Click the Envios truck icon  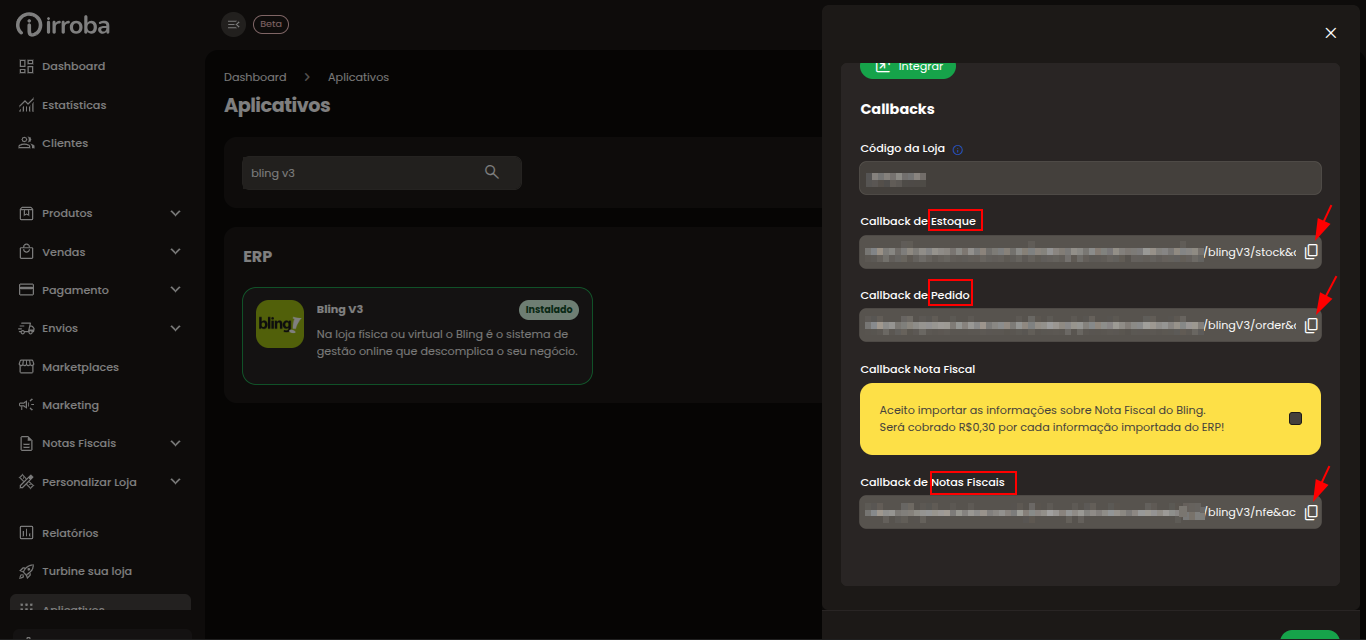click(x=27, y=328)
